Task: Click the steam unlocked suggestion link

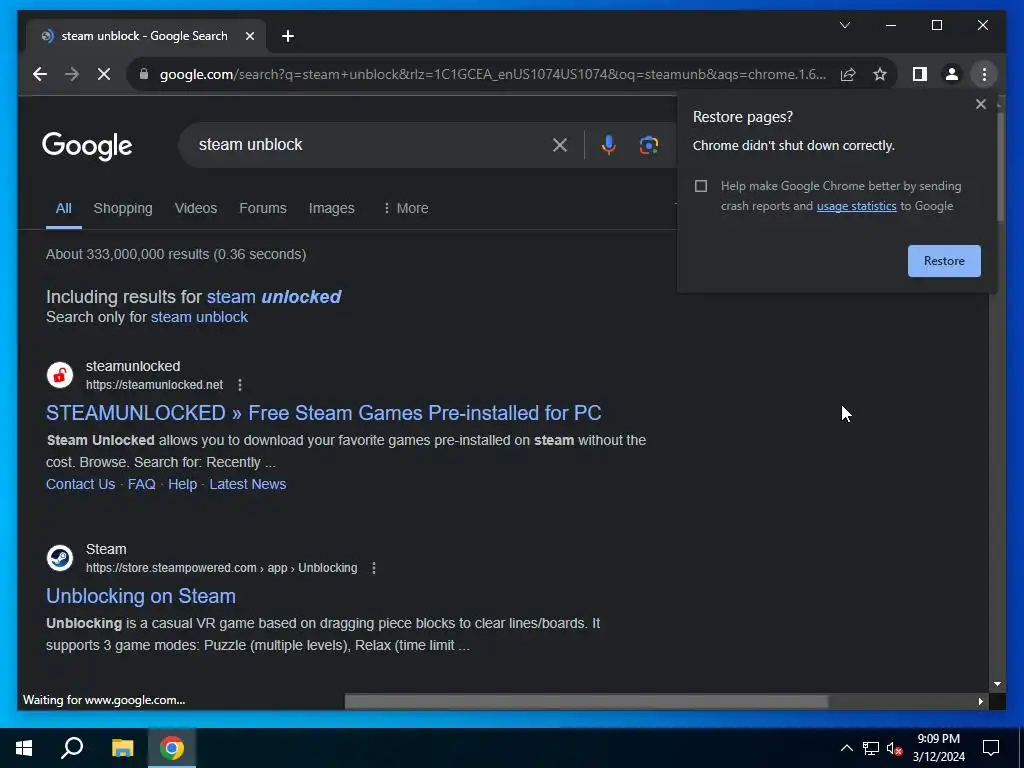Action: 274,296
